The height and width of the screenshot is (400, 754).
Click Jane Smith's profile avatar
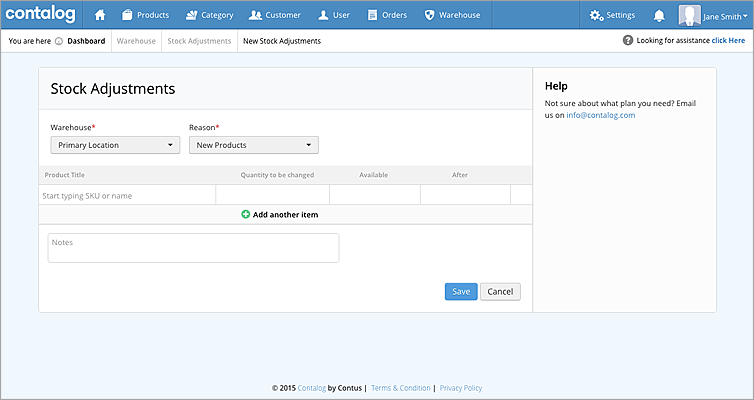click(x=689, y=15)
